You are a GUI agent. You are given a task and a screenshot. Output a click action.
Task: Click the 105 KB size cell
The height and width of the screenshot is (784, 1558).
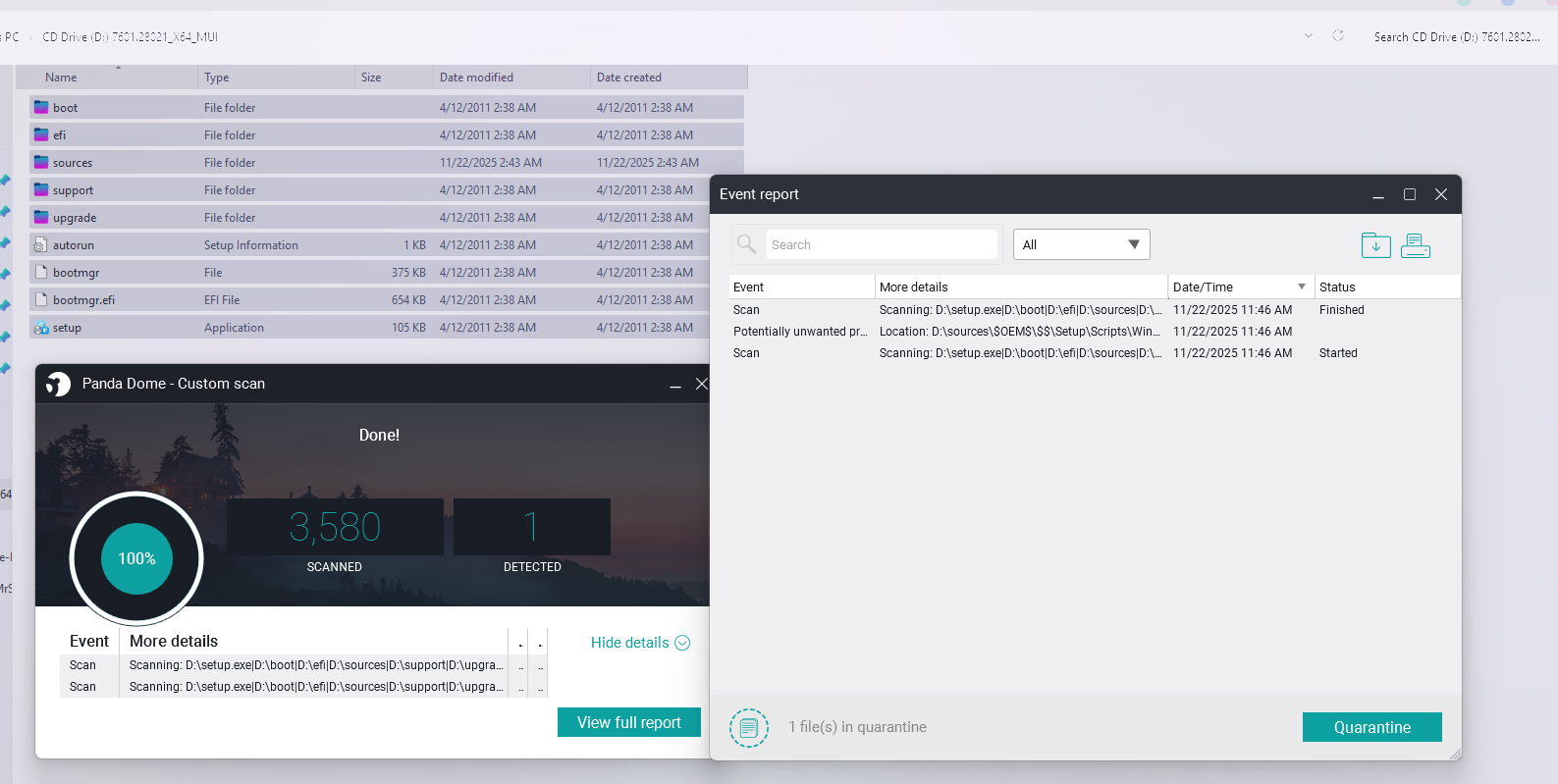(x=408, y=327)
